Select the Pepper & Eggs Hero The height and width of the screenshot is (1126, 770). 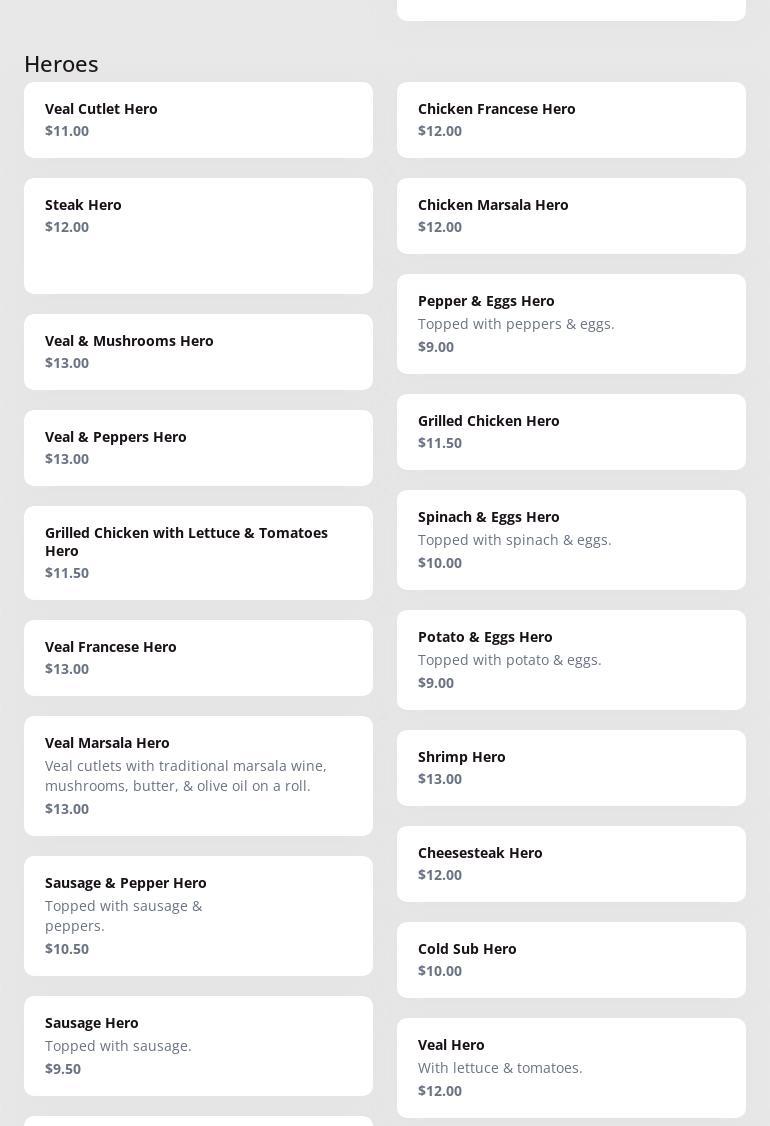(571, 324)
